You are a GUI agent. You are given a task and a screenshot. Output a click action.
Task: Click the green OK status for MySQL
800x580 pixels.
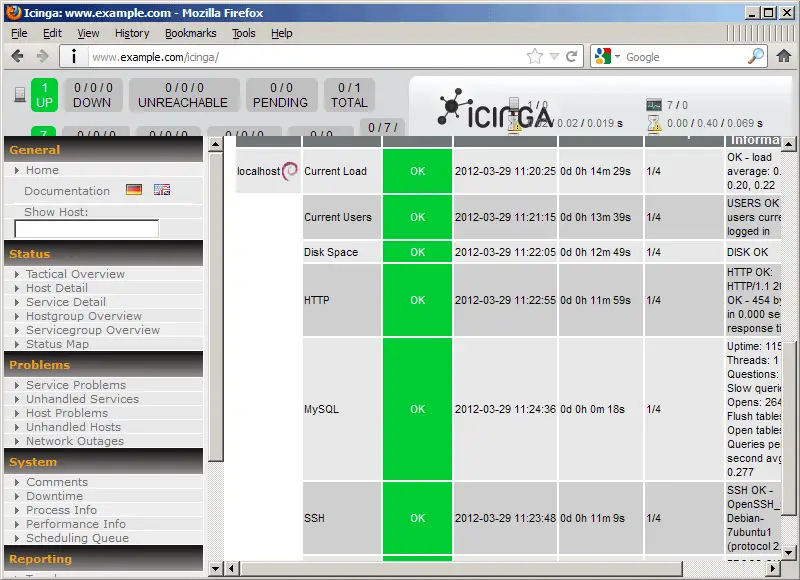pyautogui.click(x=417, y=409)
